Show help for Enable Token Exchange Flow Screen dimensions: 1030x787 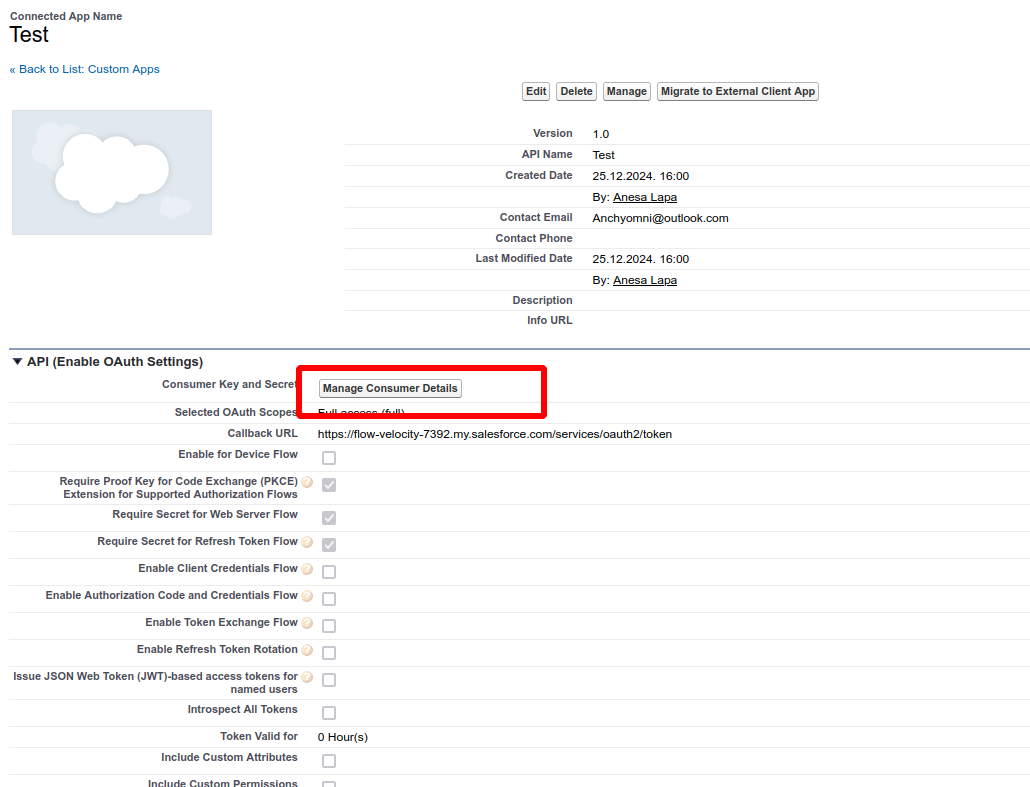307,623
